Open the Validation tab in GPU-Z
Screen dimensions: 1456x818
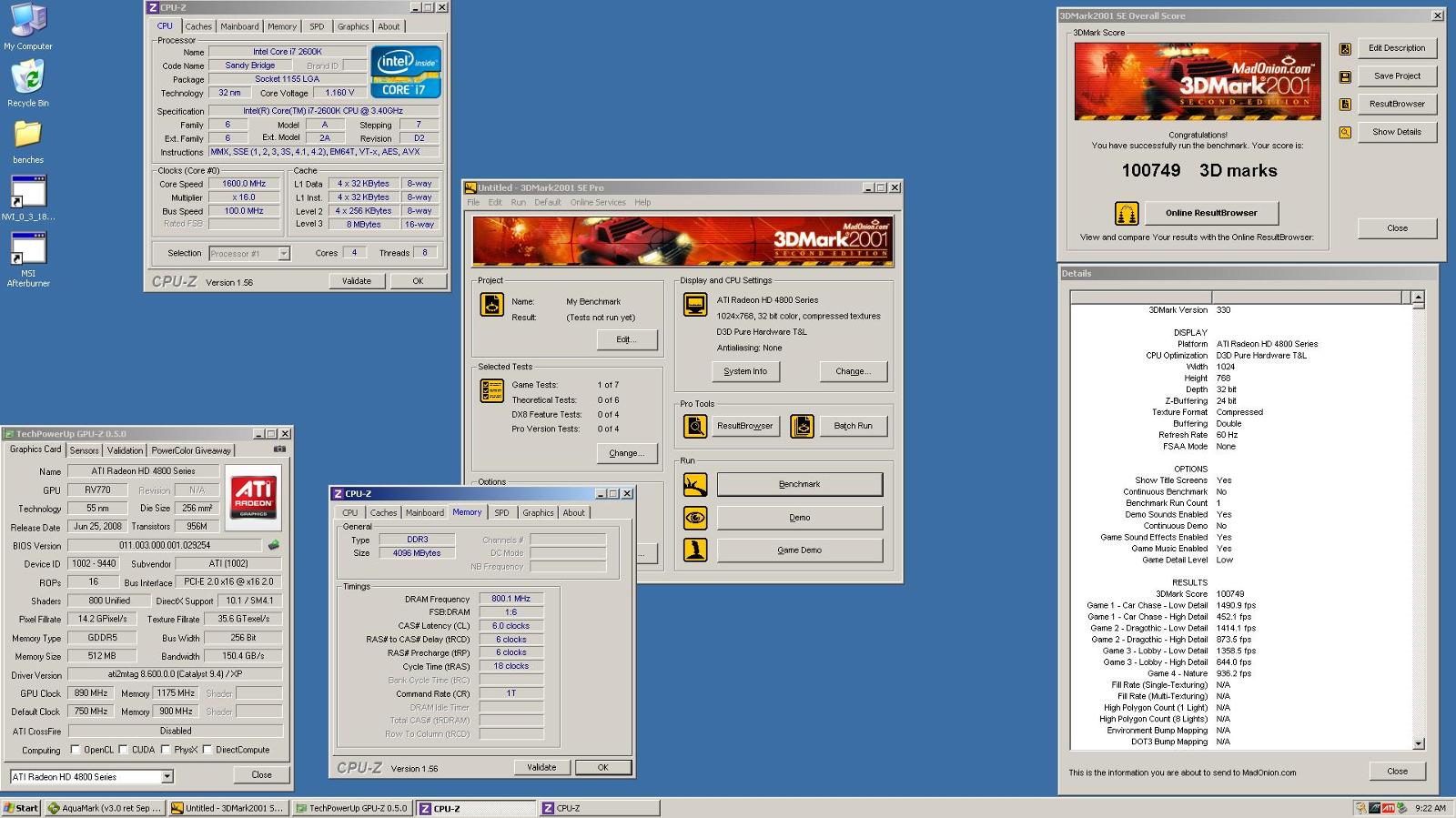pyautogui.click(x=125, y=450)
